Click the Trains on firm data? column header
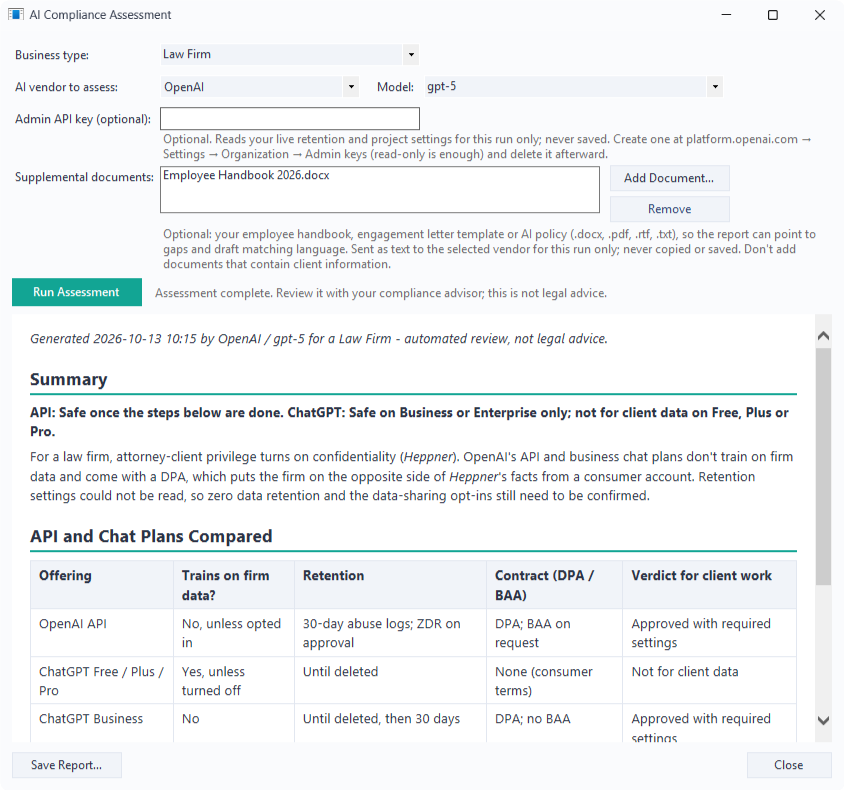 pyautogui.click(x=234, y=585)
